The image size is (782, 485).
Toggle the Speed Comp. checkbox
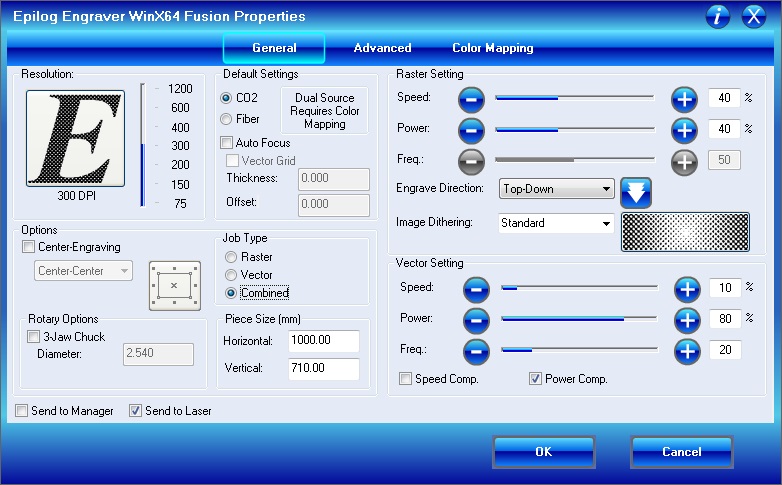405,379
